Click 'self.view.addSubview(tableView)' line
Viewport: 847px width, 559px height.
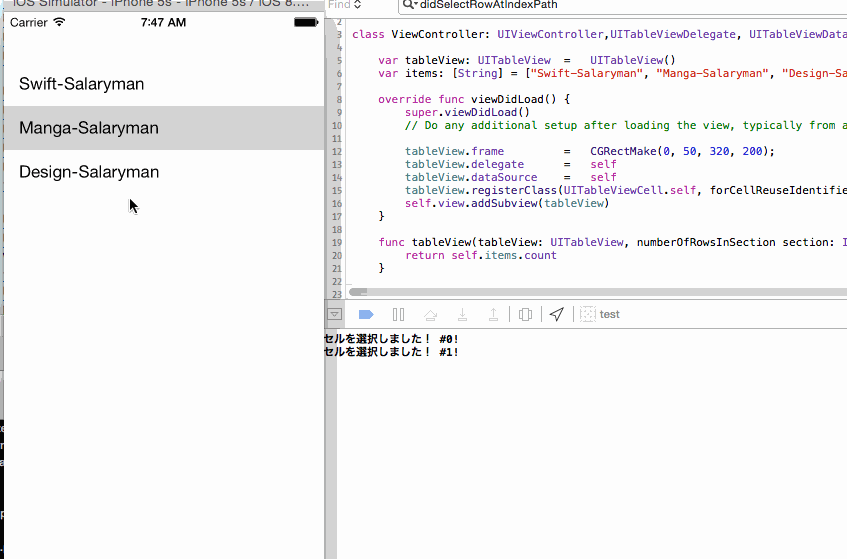[507, 204]
